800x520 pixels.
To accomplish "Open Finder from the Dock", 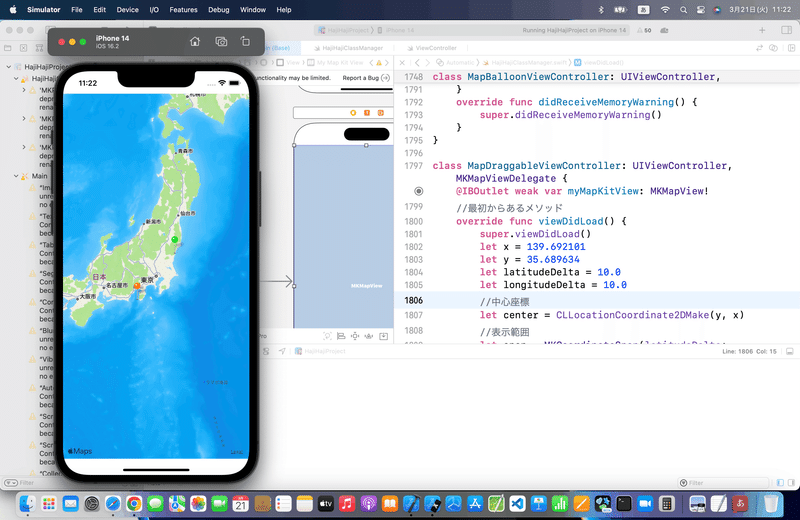I will click(27, 504).
